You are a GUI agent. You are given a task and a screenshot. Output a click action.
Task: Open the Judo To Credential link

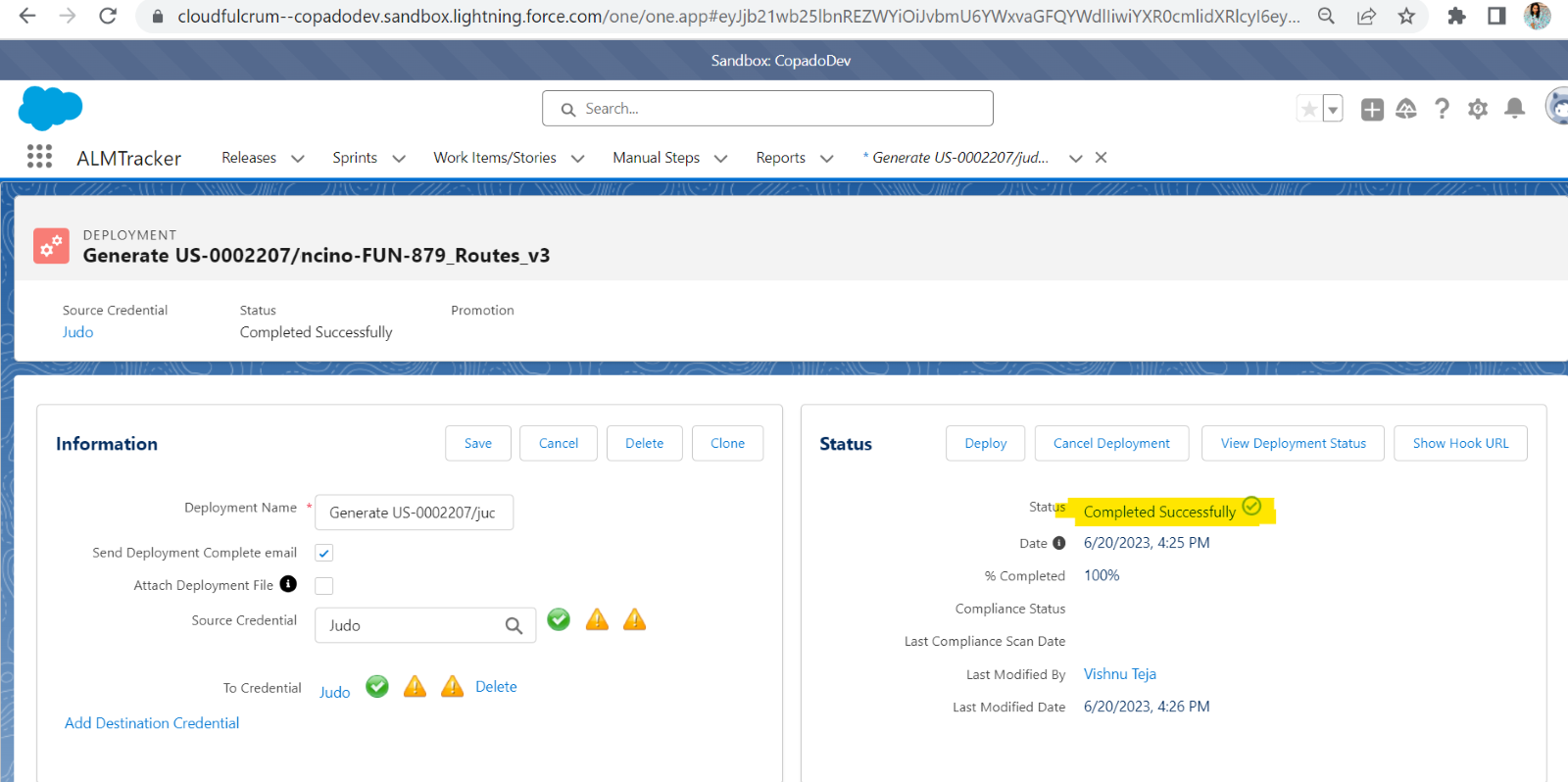335,692
